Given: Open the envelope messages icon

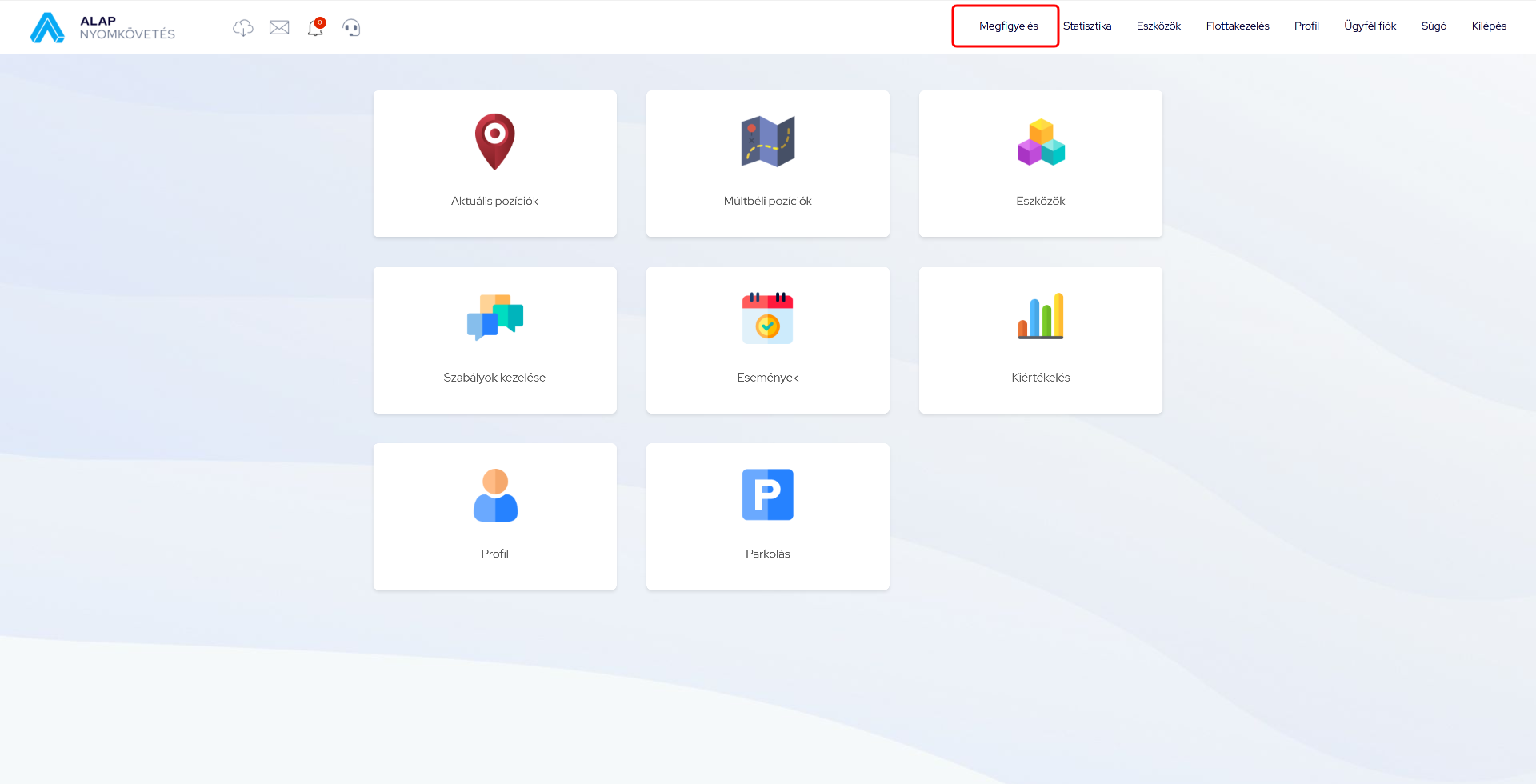Looking at the screenshot, I should (279, 28).
